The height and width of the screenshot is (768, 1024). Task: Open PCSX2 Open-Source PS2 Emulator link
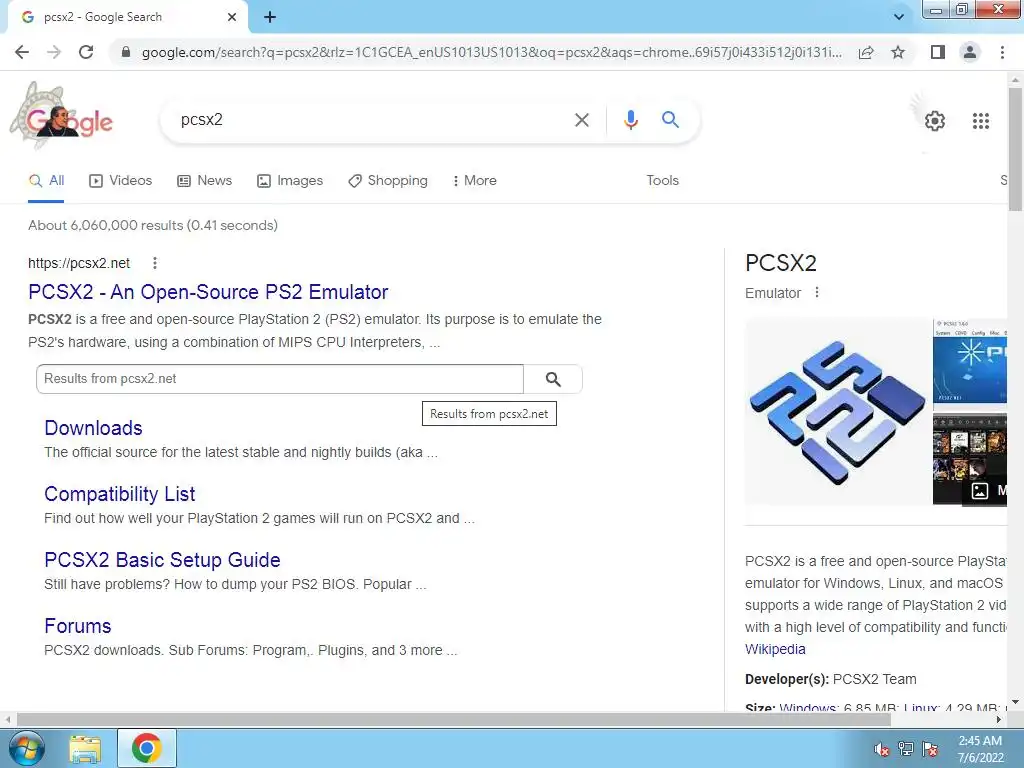point(208,292)
